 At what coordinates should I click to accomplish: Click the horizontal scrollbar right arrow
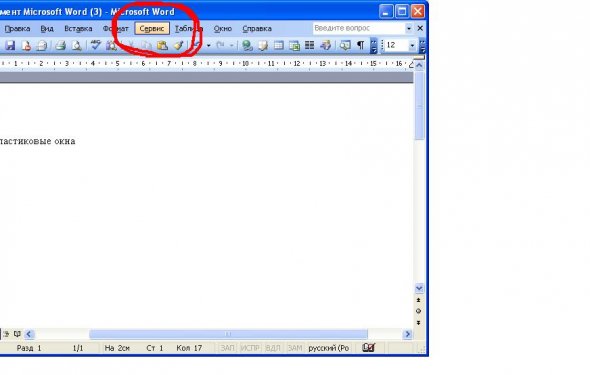(407, 334)
